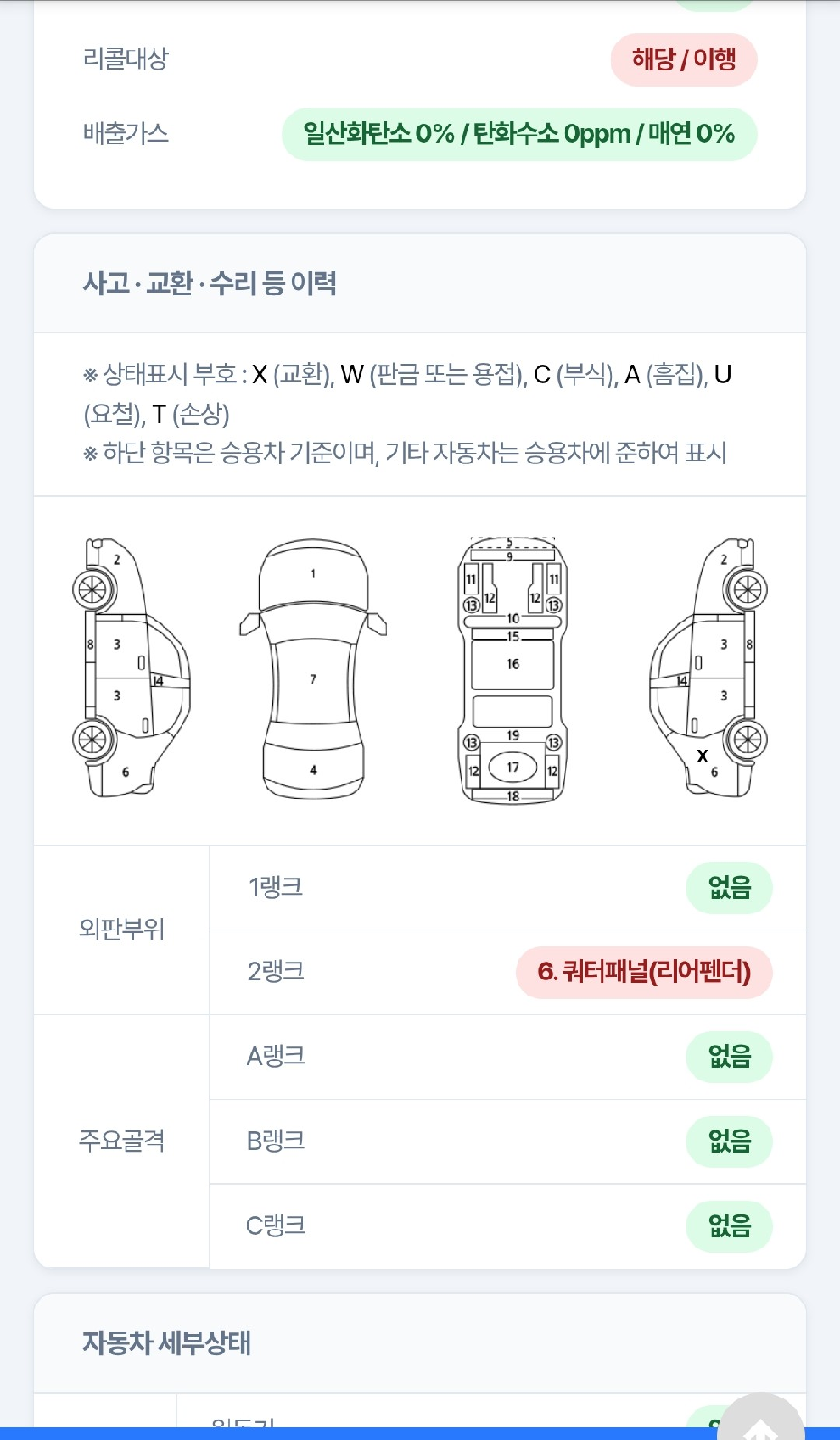Select the left side-view car diagram
840x1440 pixels.
[x=131, y=668]
